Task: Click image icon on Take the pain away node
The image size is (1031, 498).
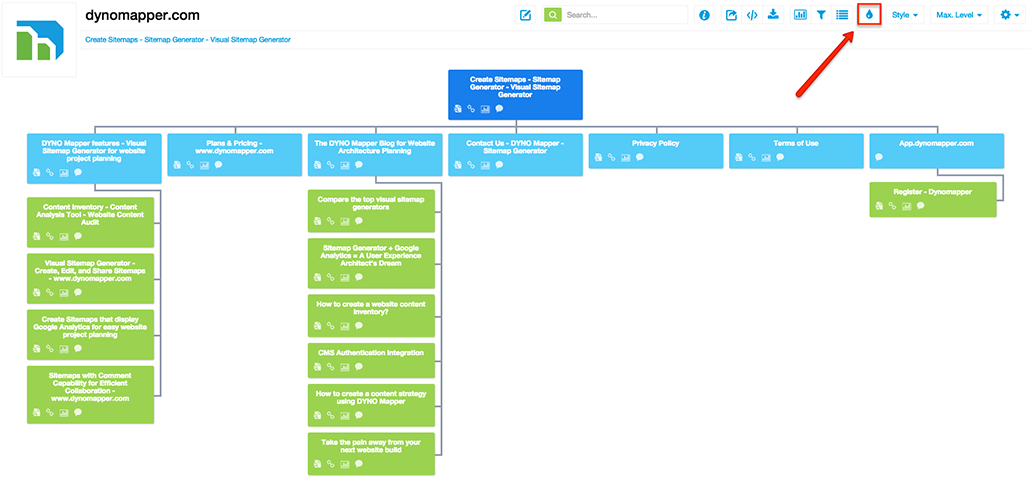Action: [x=345, y=464]
